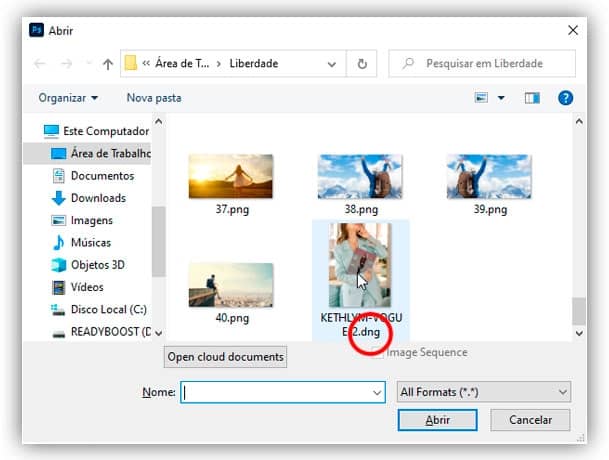Open the view options dropdown arrow
609x460 pixels.
pyautogui.click(x=501, y=98)
